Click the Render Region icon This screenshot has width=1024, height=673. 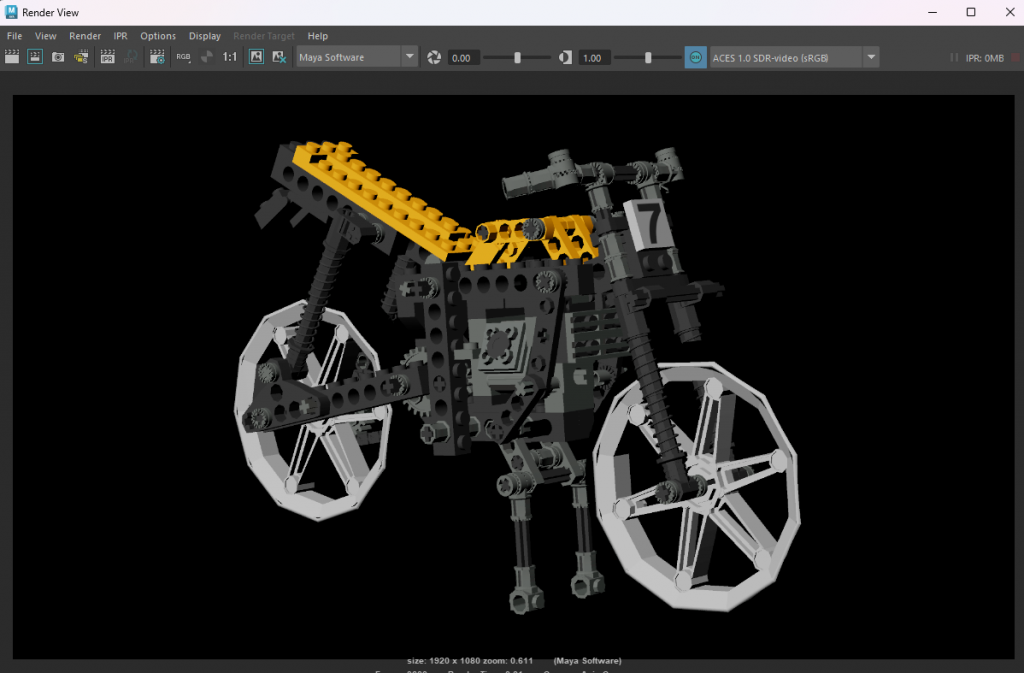pos(35,58)
